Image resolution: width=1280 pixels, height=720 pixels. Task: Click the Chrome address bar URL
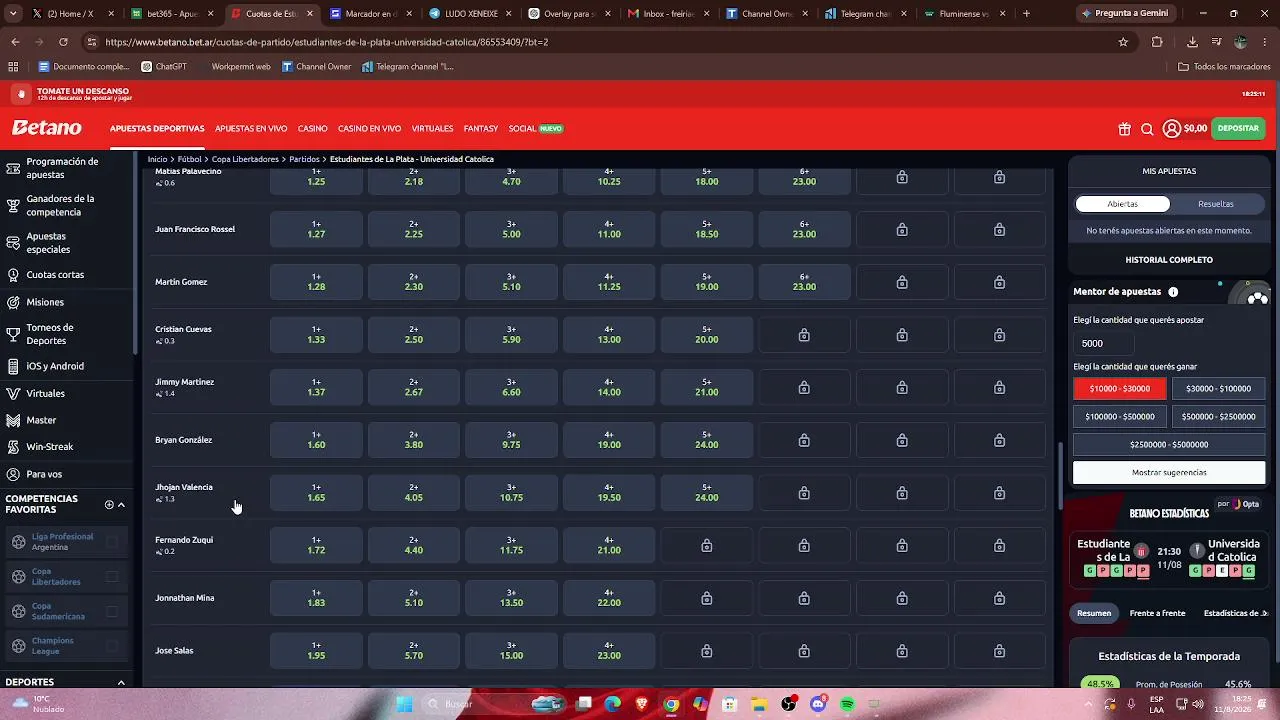pos(326,42)
